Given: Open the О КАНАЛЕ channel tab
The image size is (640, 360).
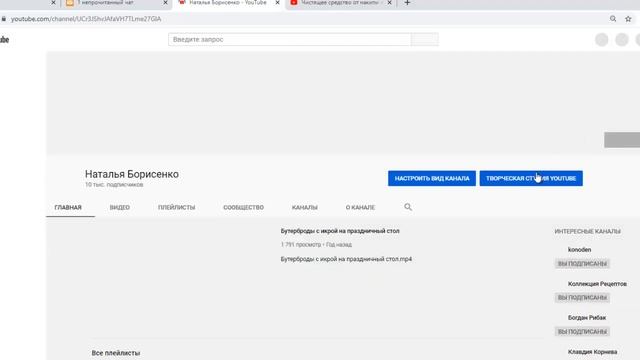Looking at the screenshot, I should click(x=360, y=207).
